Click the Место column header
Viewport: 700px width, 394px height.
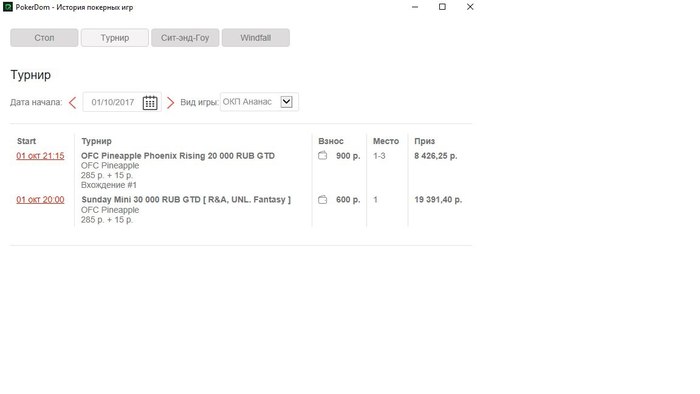point(386,141)
